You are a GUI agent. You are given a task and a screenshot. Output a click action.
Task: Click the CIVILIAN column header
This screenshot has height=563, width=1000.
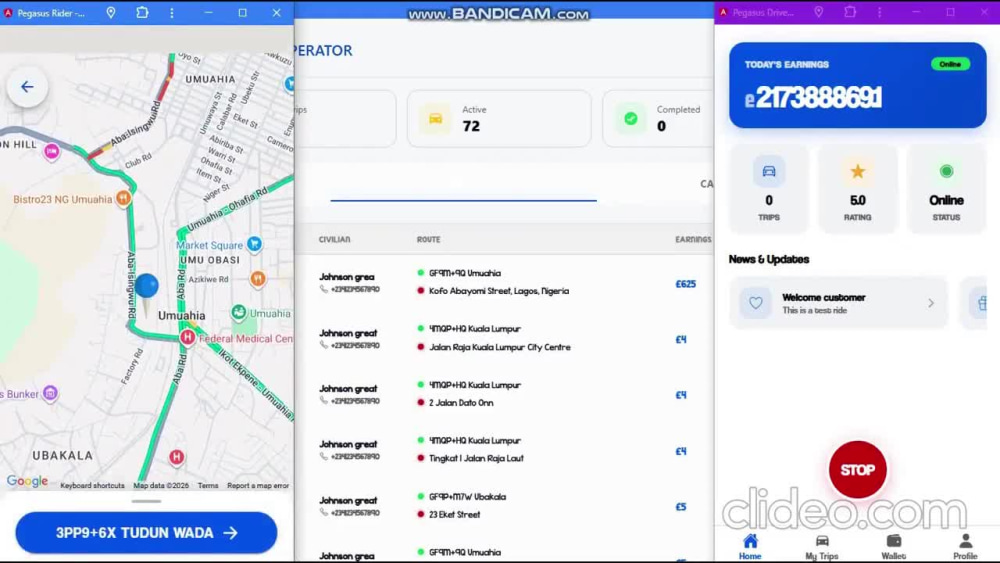335,240
